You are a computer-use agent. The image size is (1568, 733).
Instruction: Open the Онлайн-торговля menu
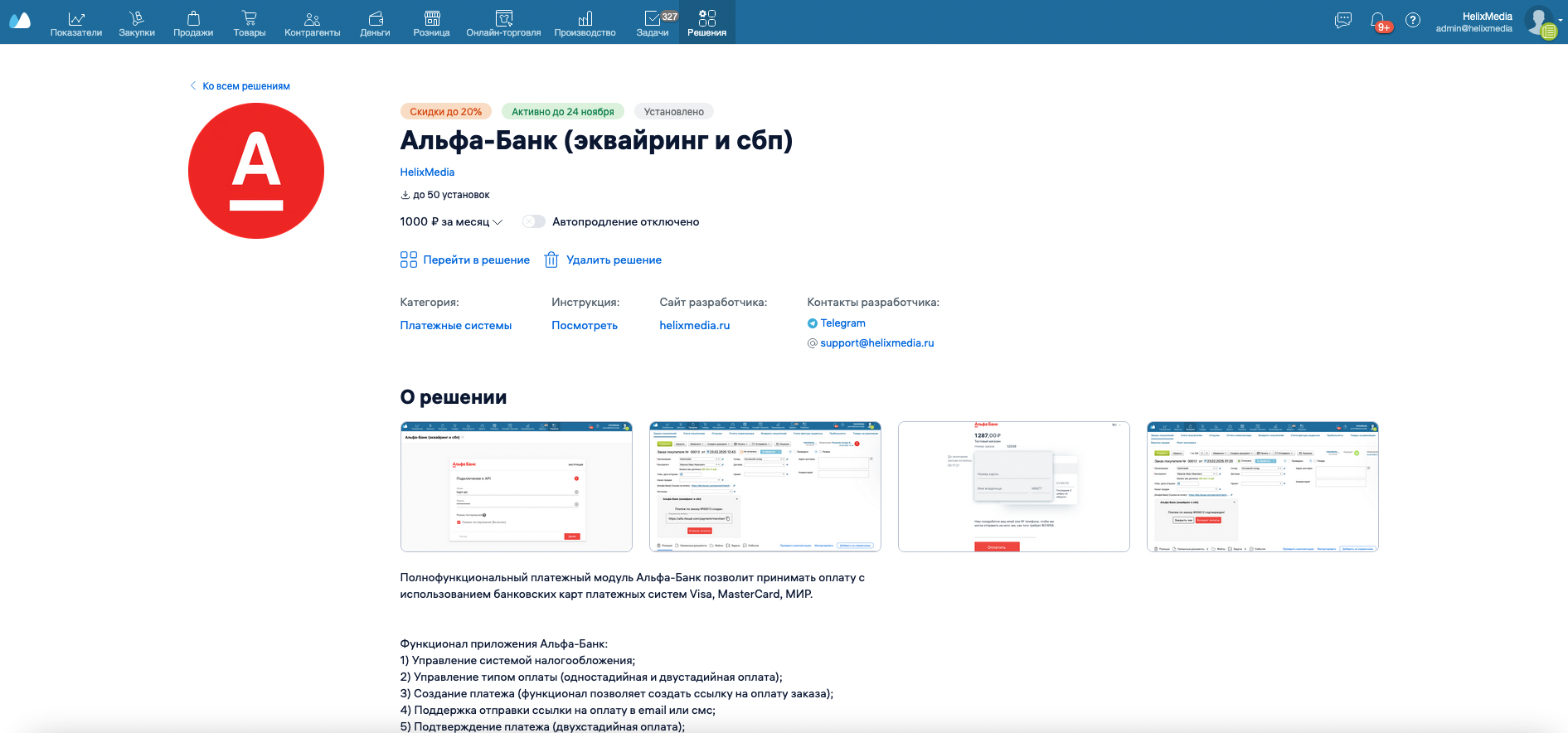(x=503, y=22)
